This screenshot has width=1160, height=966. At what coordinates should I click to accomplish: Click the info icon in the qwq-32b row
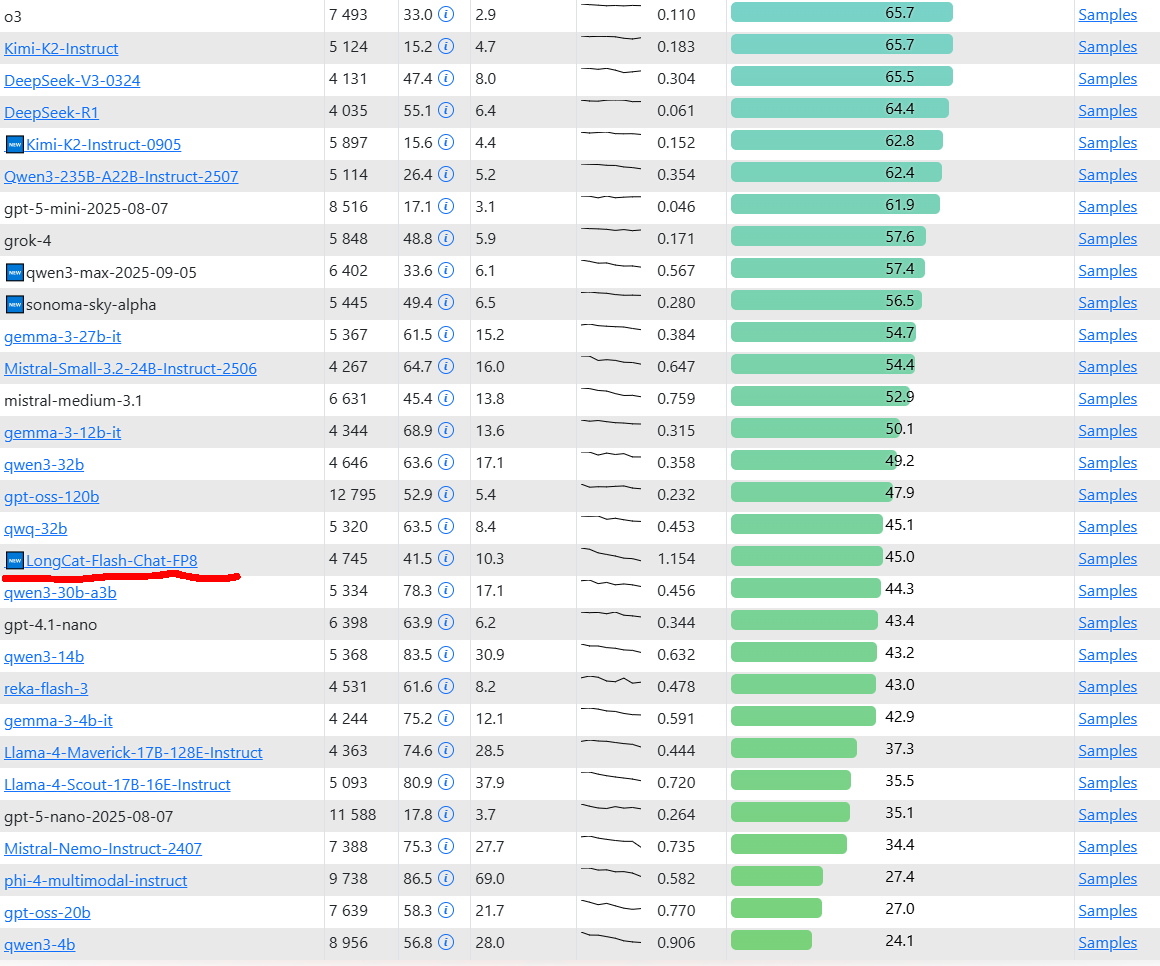(x=445, y=527)
